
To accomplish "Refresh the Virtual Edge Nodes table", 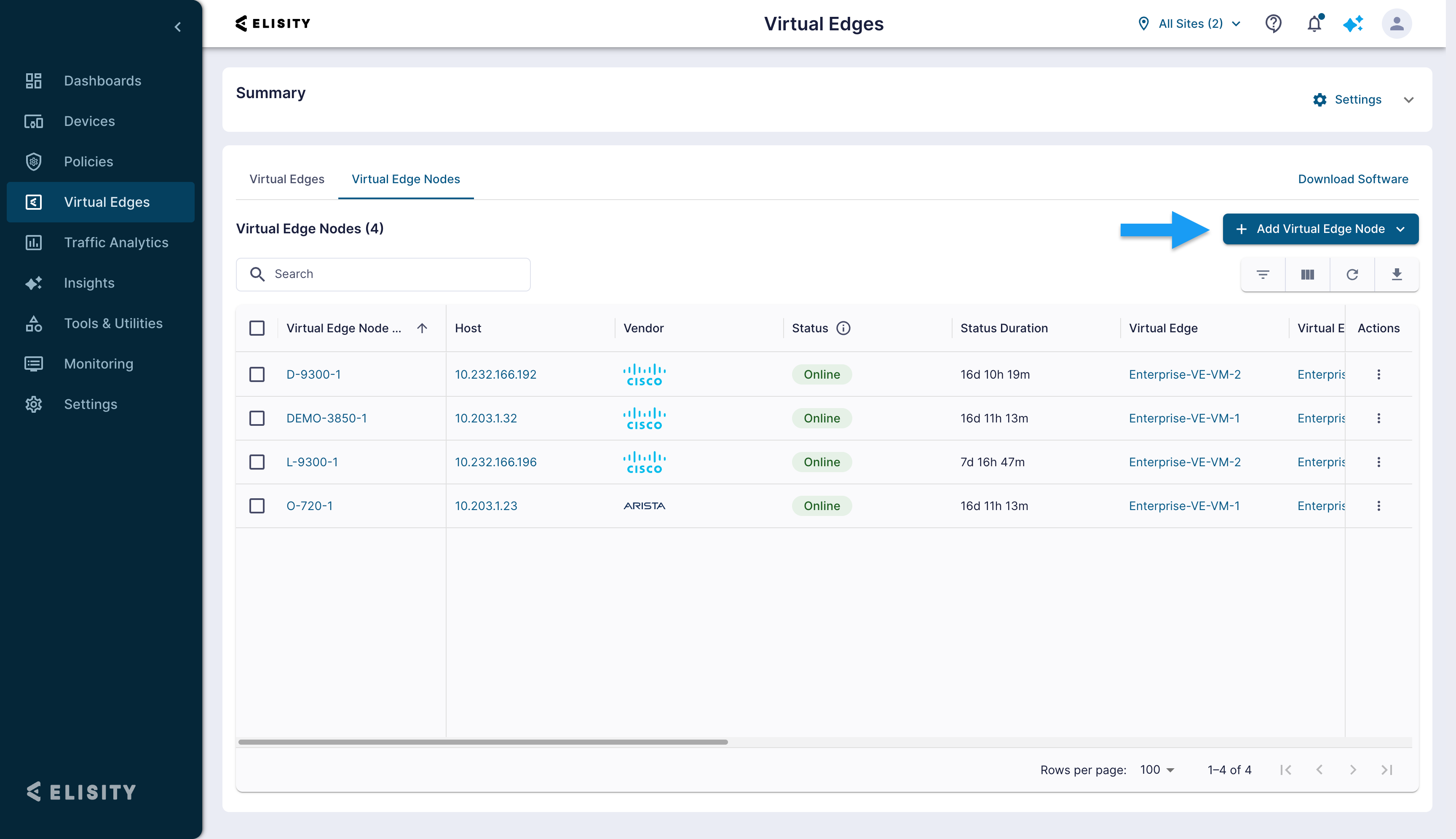I will click(1352, 275).
